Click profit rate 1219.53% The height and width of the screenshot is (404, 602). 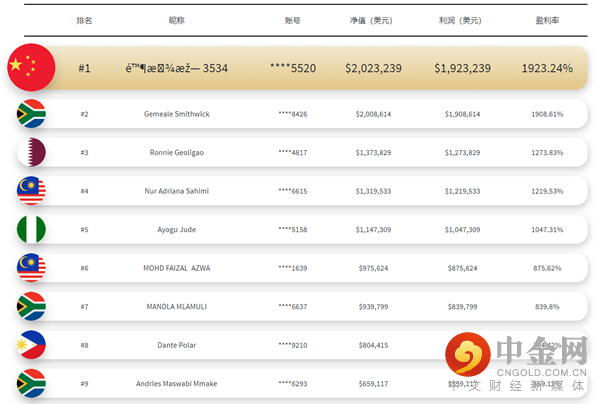(547, 191)
